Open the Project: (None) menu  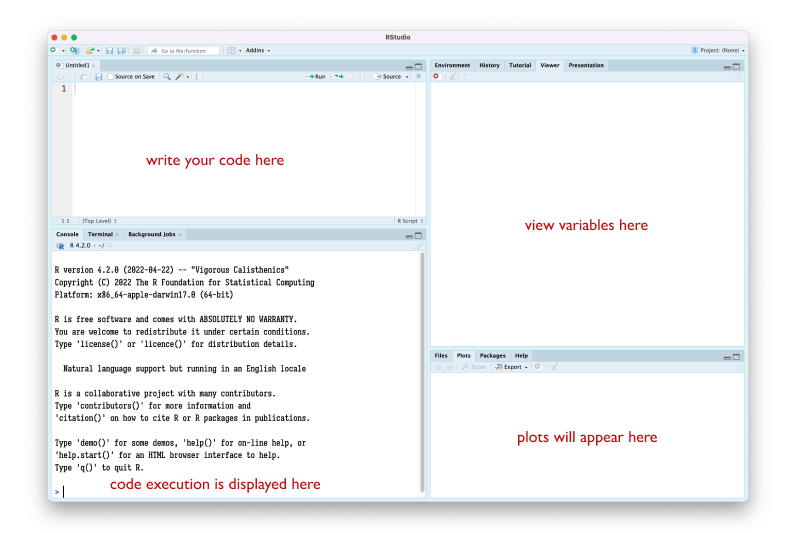pyautogui.click(x=718, y=50)
